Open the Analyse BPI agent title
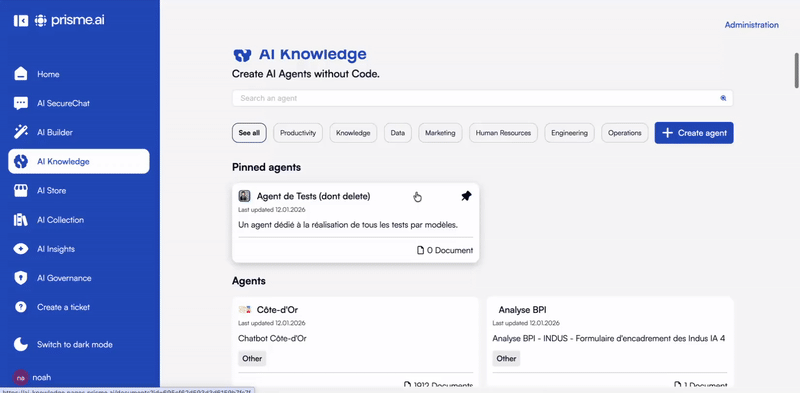Screen dimensions: 800x393 522,310
